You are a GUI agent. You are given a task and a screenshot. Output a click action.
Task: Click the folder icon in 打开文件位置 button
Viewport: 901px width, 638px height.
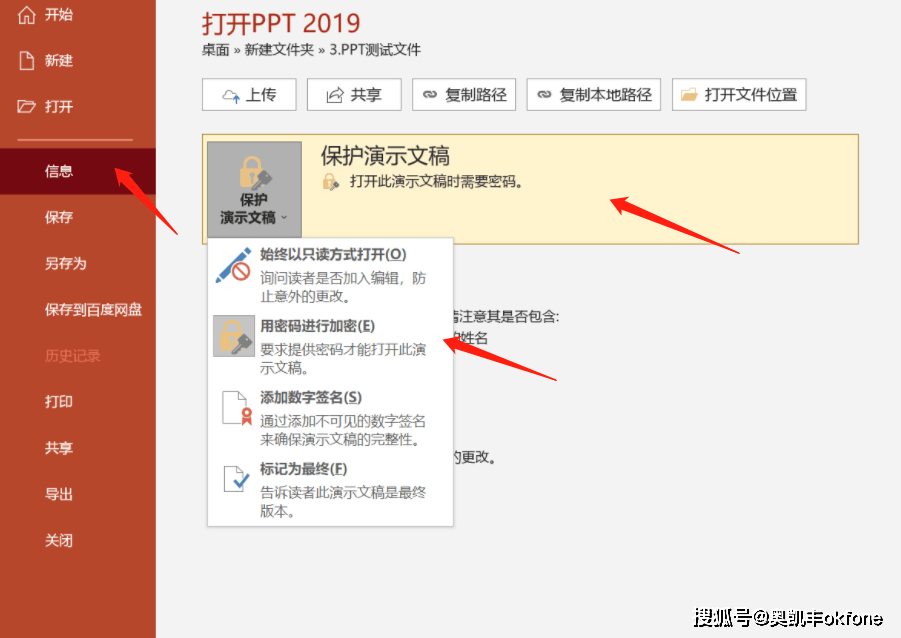pos(689,95)
